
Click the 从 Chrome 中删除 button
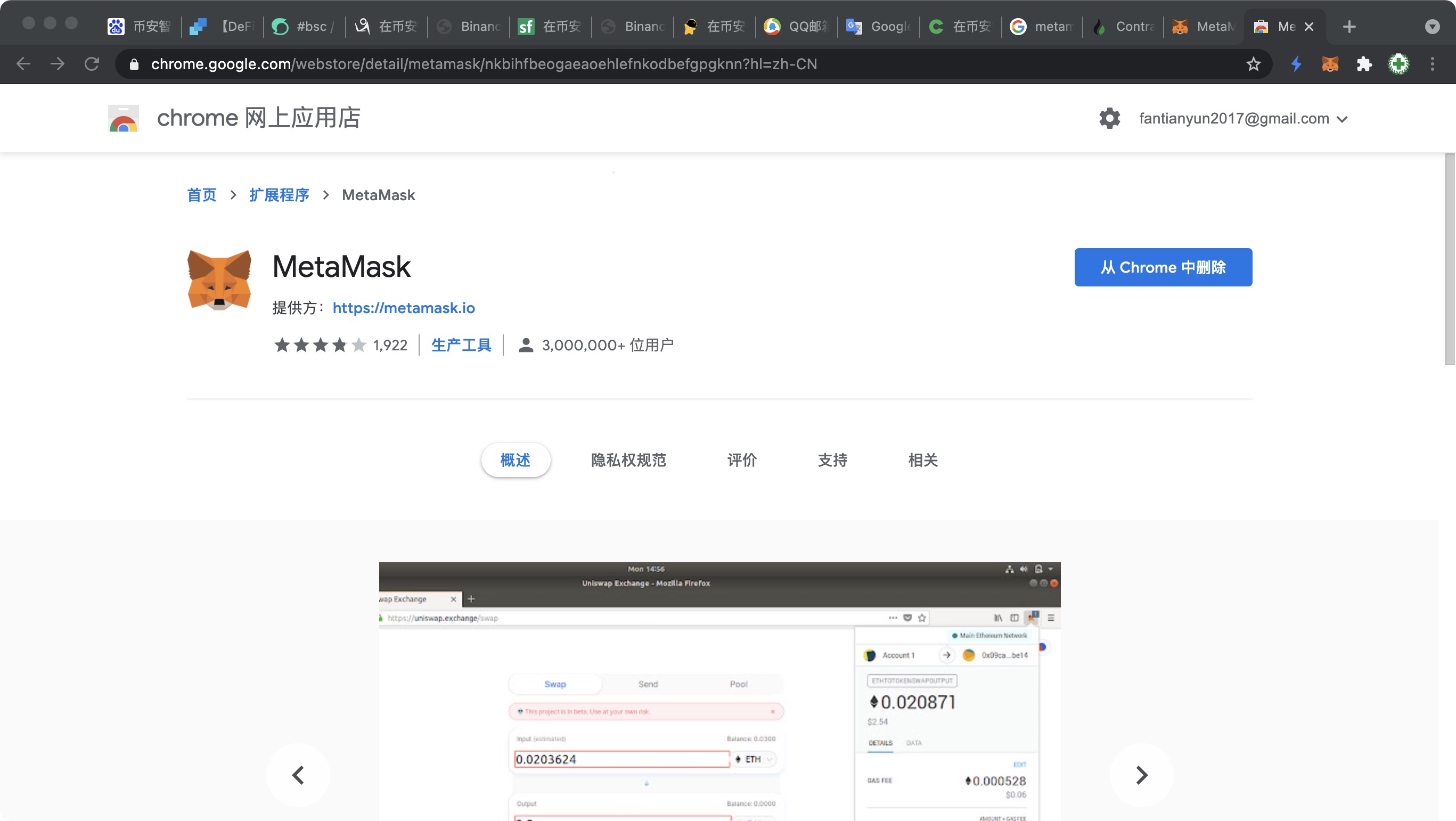coord(1163,267)
